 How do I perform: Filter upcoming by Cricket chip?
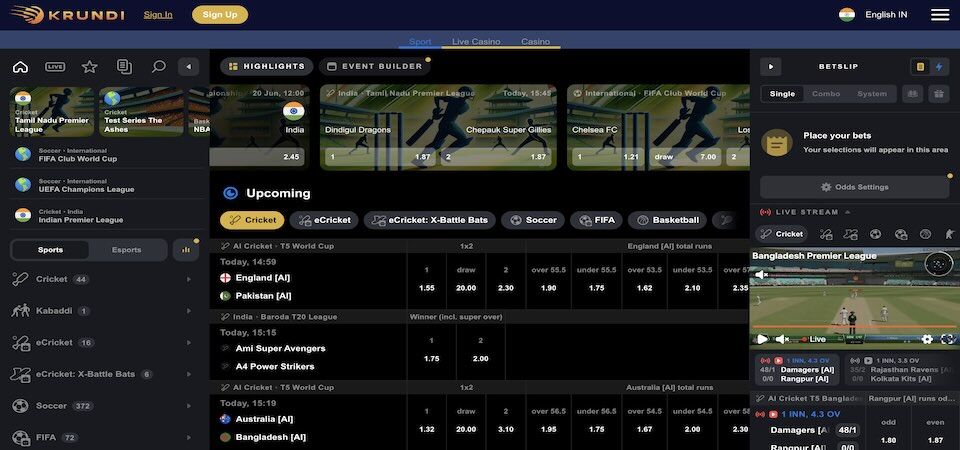click(252, 220)
